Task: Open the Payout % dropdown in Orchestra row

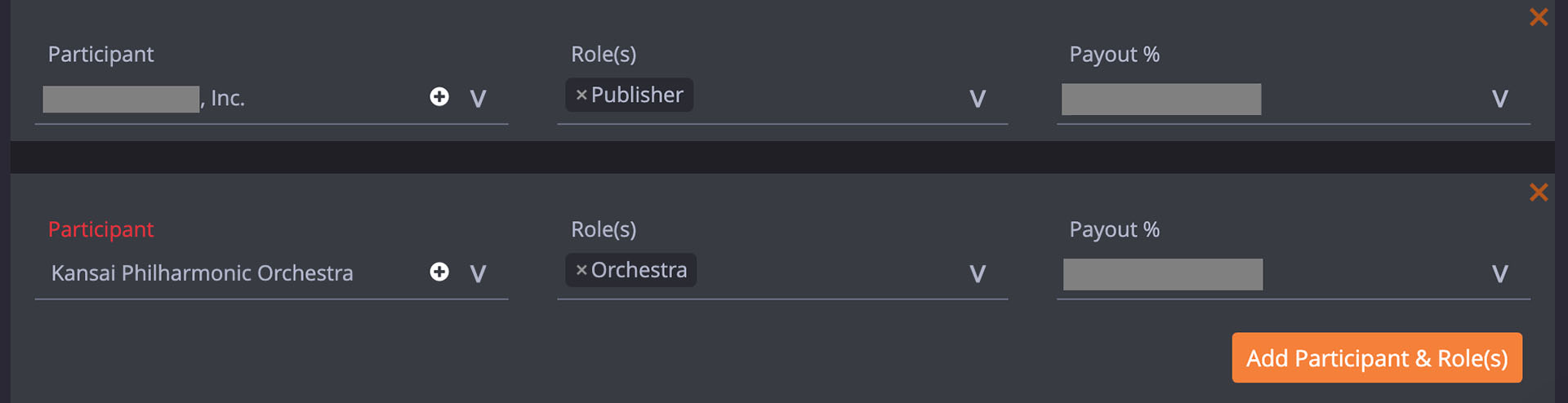Action: tap(1499, 273)
